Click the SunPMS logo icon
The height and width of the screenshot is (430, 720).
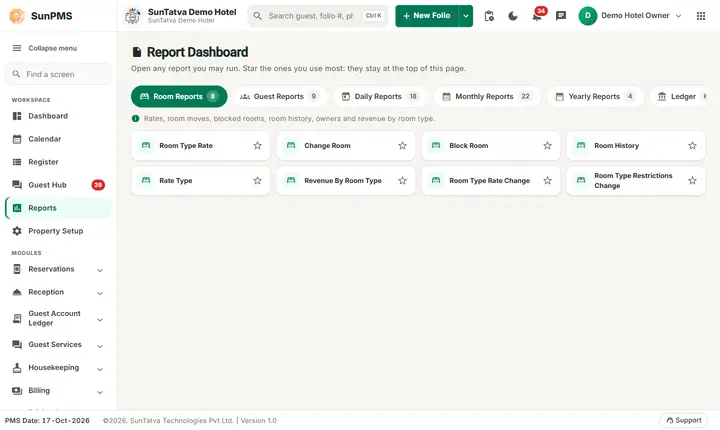tap(17, 16)
